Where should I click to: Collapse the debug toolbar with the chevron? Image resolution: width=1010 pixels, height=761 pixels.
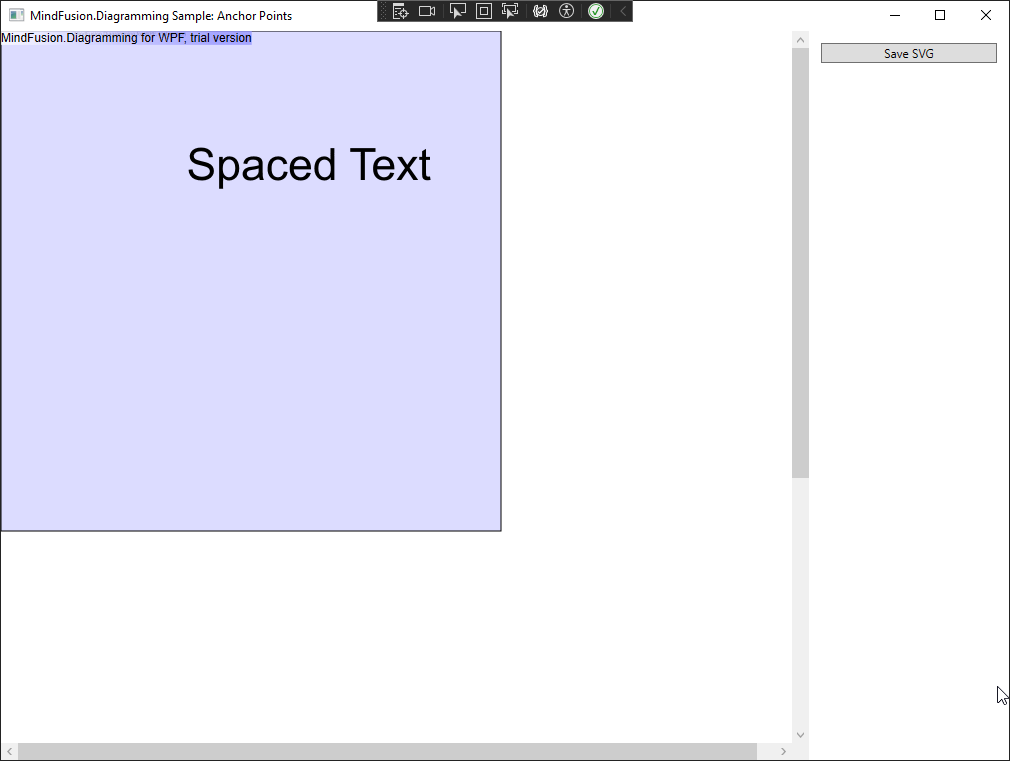click(x=623, y=11)
